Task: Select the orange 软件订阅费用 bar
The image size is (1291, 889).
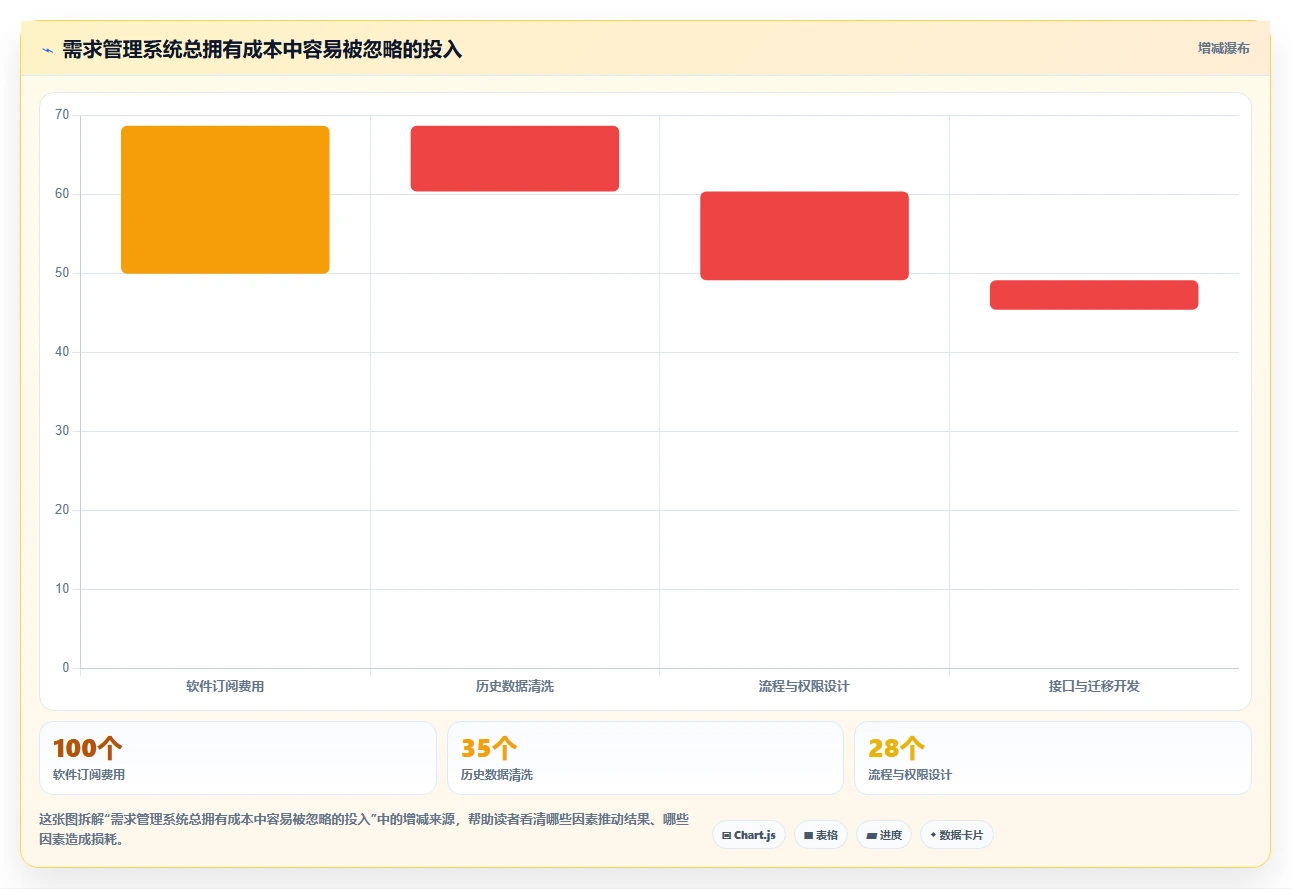Action: (x=225, y=200)
